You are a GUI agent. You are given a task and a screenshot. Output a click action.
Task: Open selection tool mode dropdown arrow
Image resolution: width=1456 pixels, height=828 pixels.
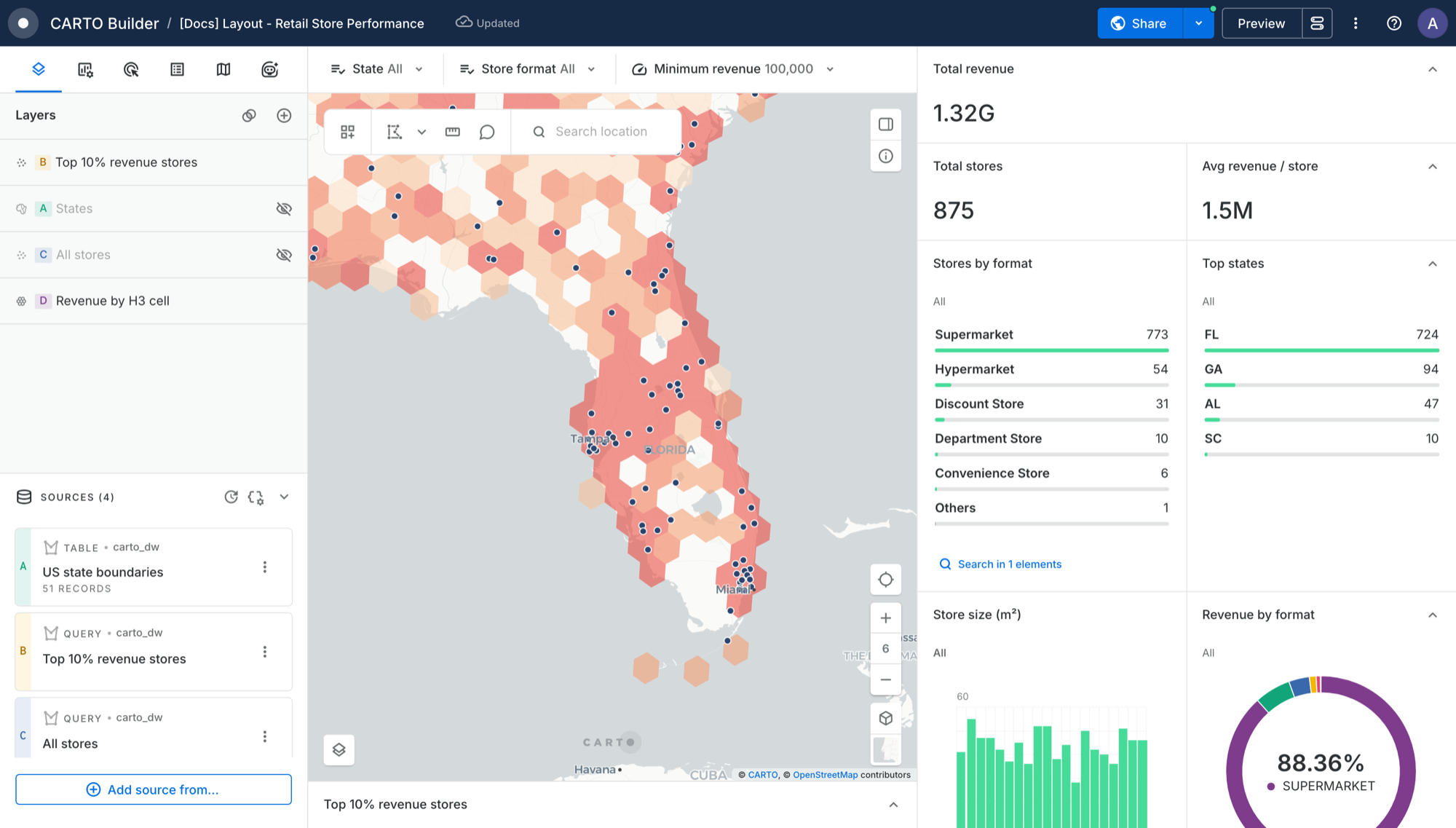(422, 132)
